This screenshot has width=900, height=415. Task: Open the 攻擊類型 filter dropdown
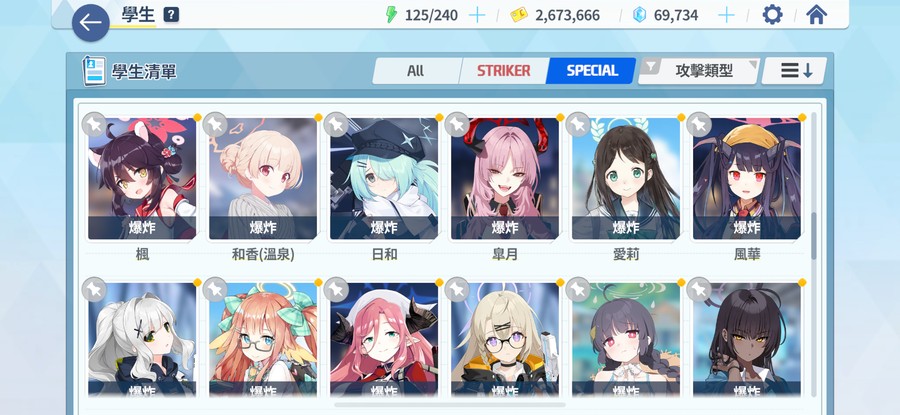[699, 71]
